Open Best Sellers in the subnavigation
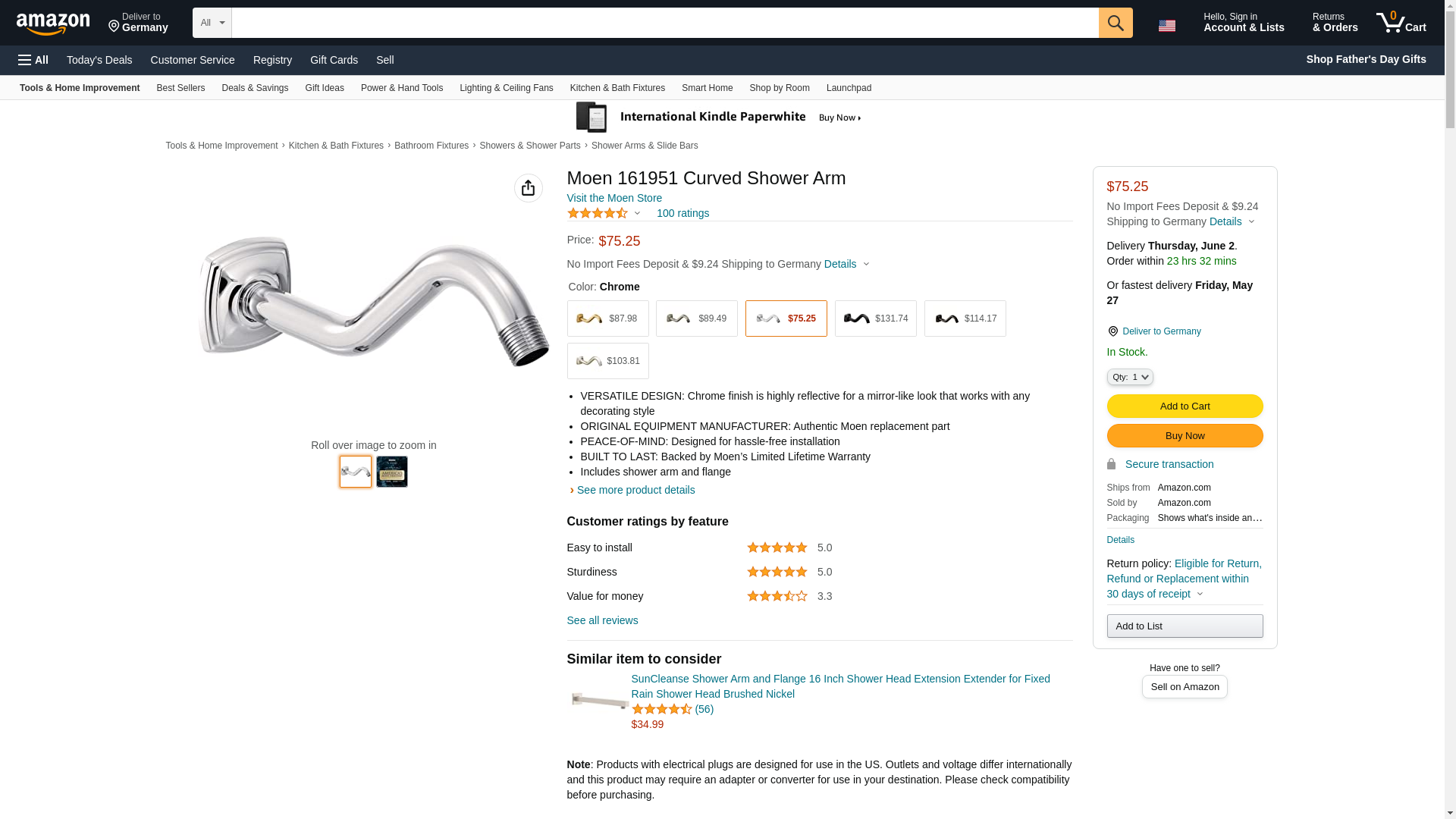Image resolution: width=1456 pixels, height=819 pixels. [180, 88]
